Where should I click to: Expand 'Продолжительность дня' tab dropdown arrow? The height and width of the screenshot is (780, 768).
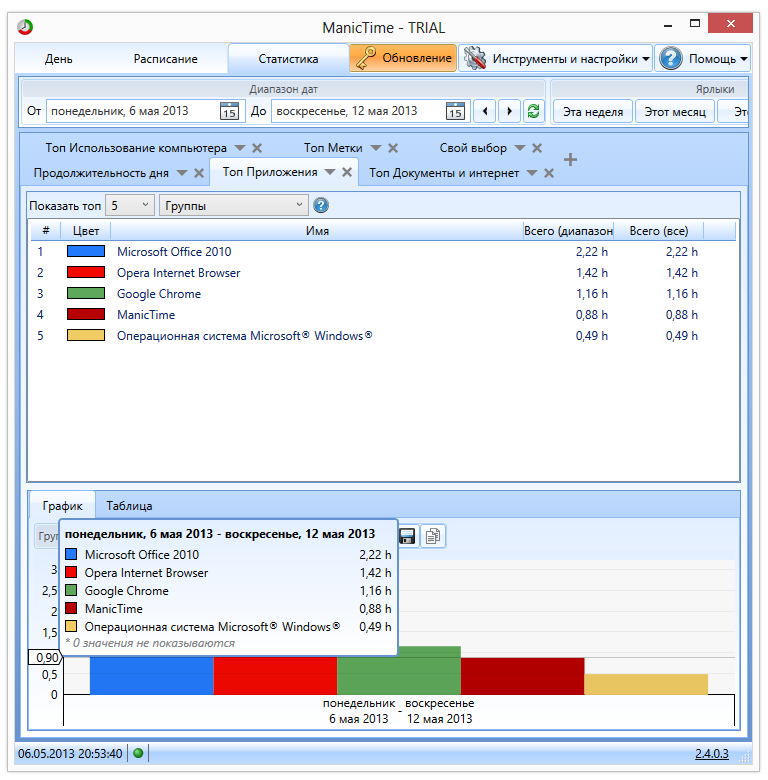[182, 173]
